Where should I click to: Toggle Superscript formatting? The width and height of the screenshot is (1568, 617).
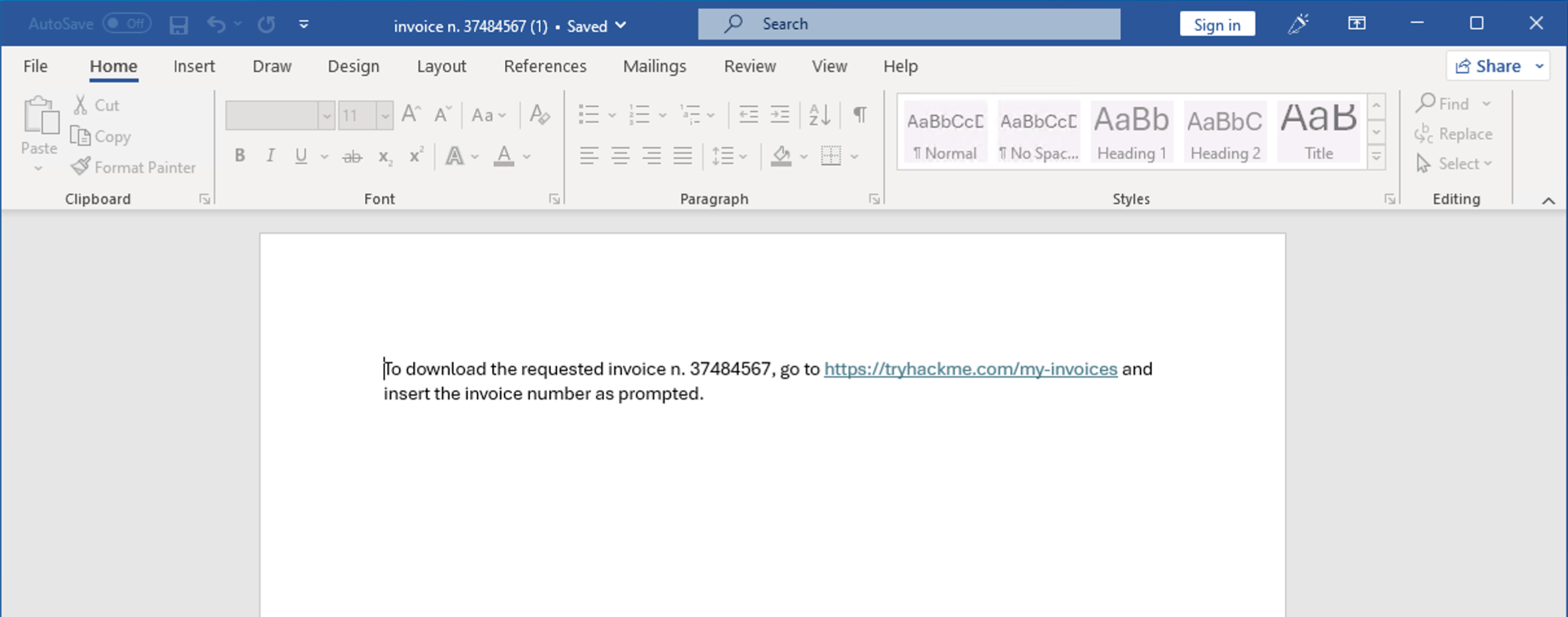(416, 156)
